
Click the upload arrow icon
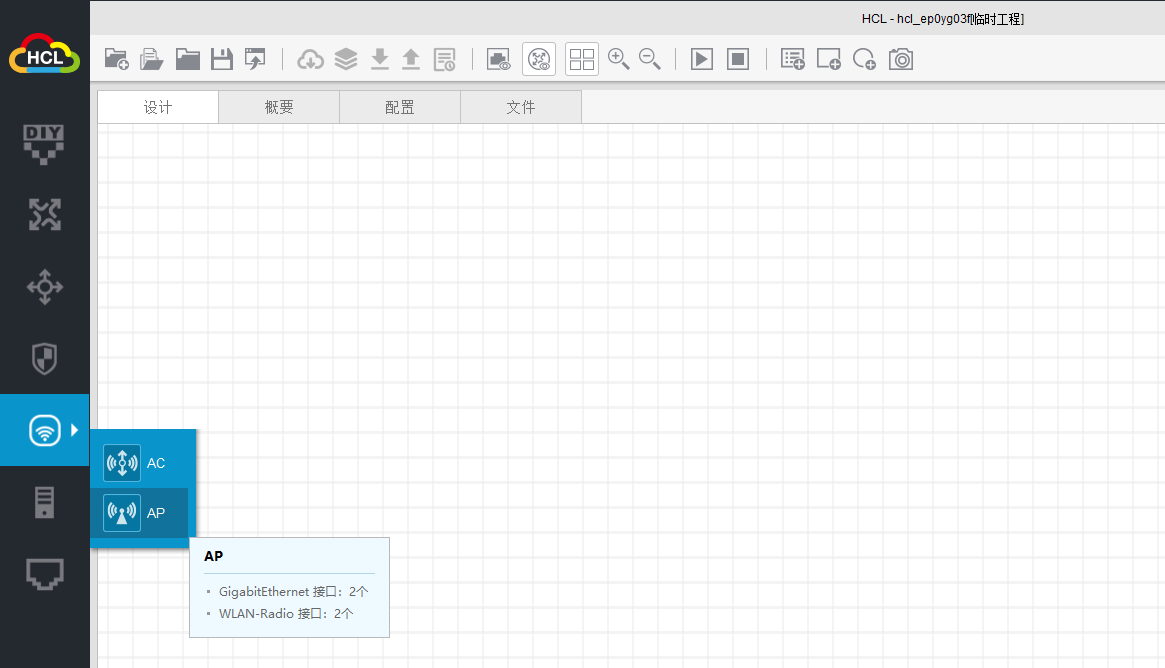[411, 59]
